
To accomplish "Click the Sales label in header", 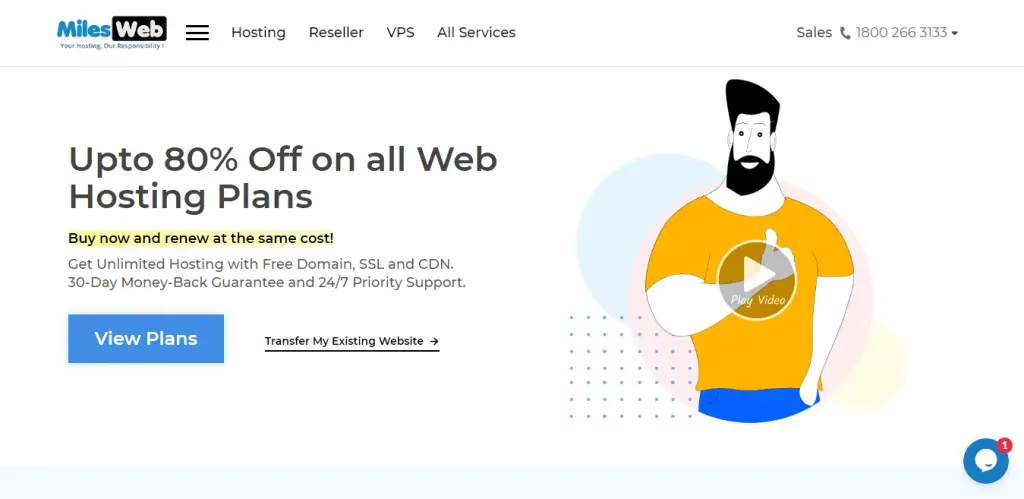I will (814, 33).
